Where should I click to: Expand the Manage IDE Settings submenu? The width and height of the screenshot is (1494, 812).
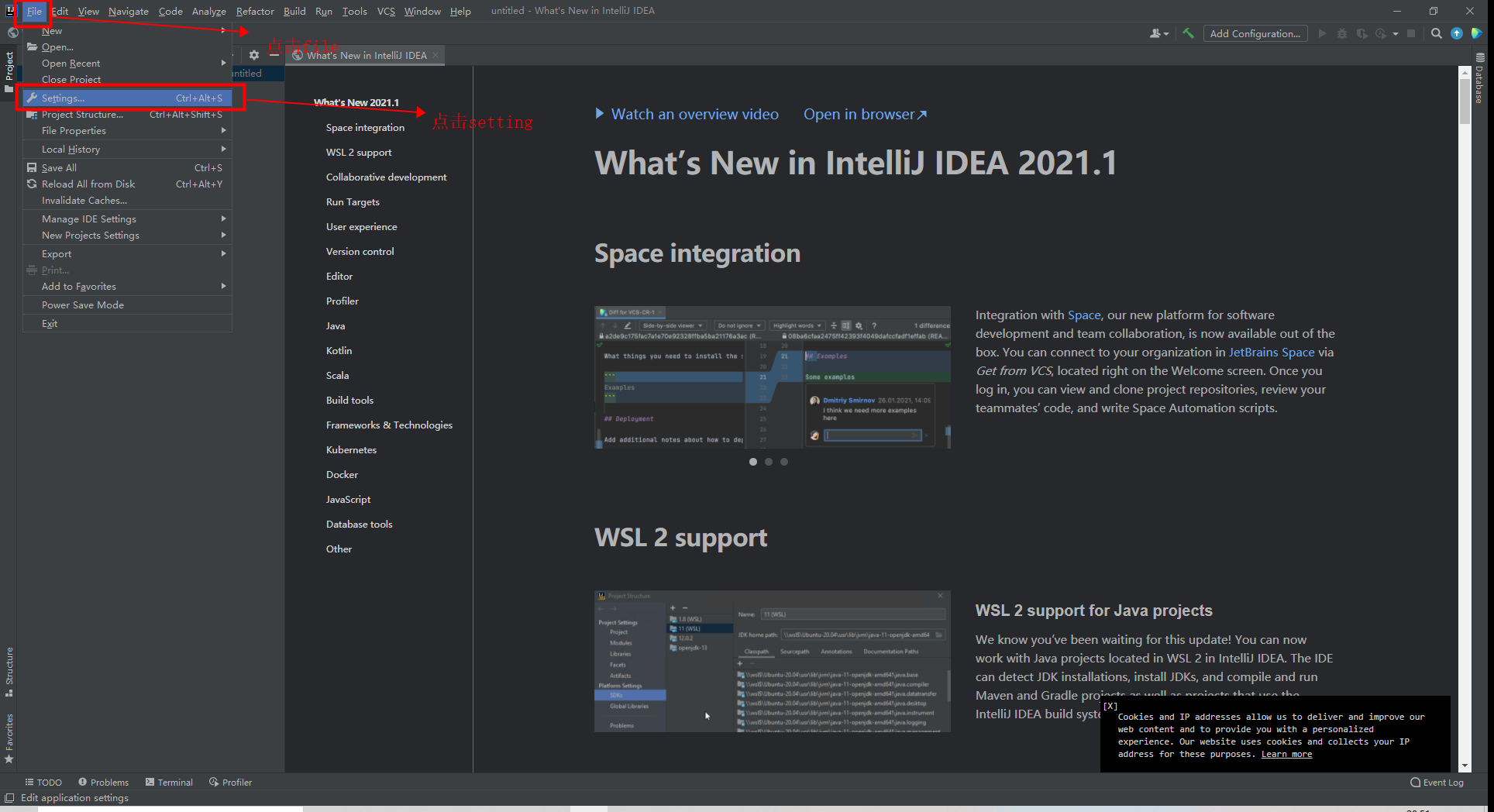coord(223,219)
